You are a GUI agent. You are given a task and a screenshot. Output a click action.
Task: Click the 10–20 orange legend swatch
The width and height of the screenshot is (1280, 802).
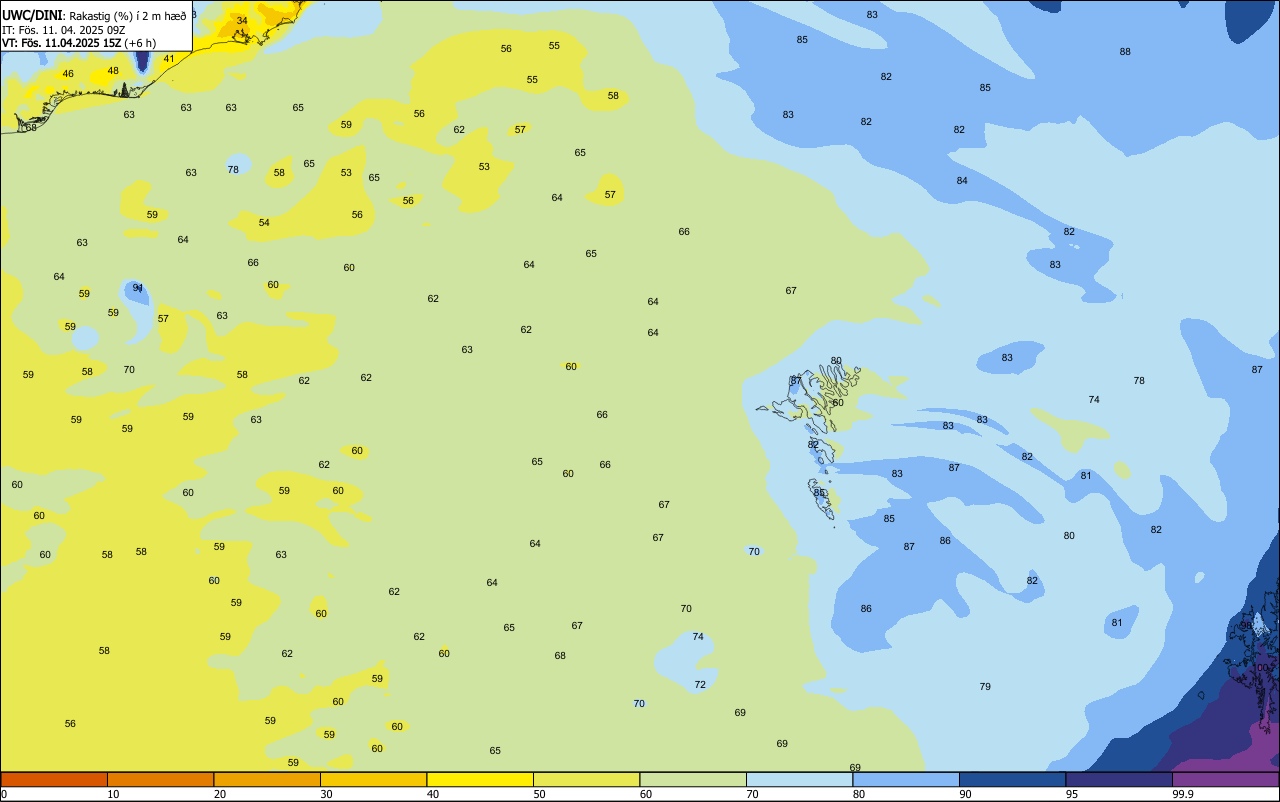pos(161,779)
